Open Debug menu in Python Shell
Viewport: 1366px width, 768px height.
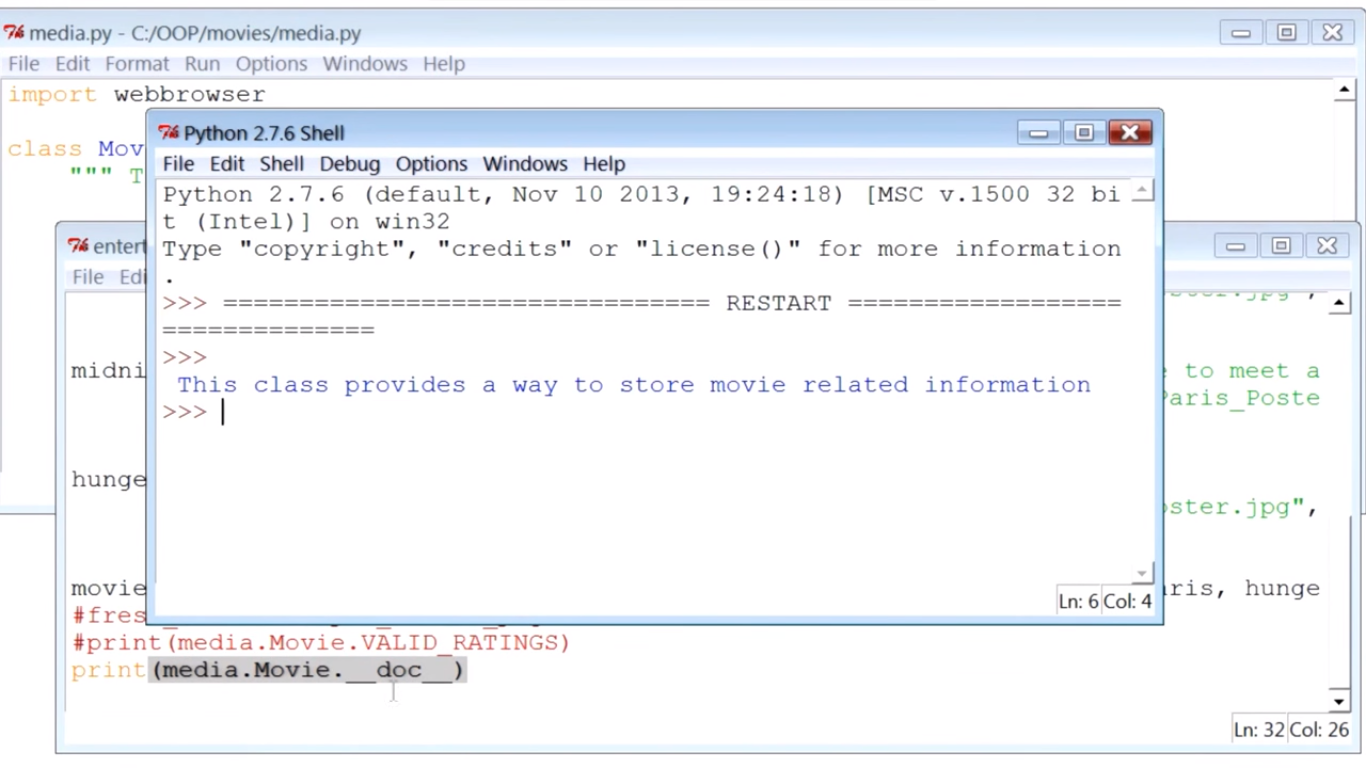(x=349, y=164)
